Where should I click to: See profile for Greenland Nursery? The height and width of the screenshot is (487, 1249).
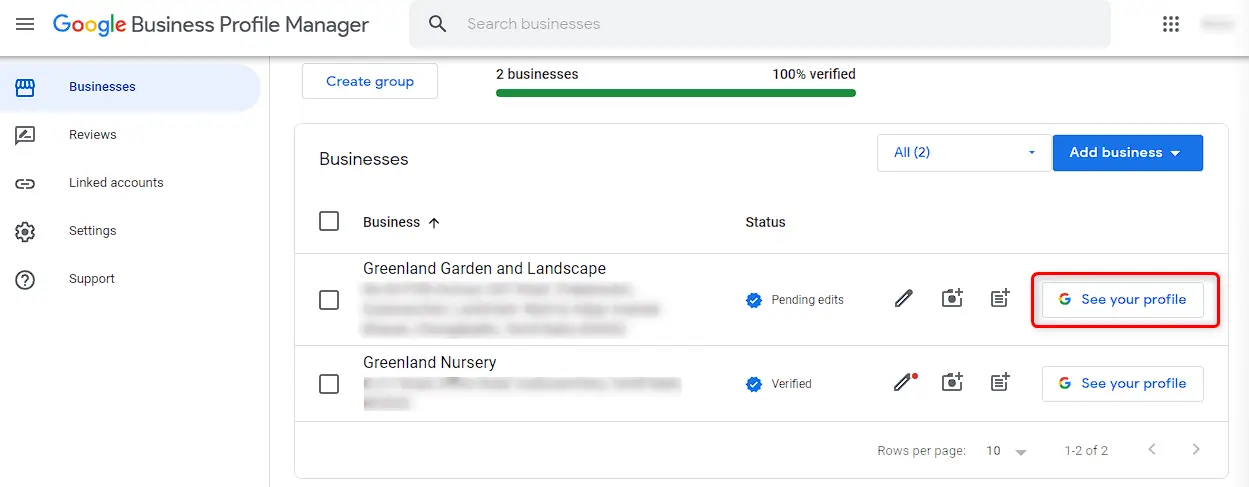coord(1123,383)
